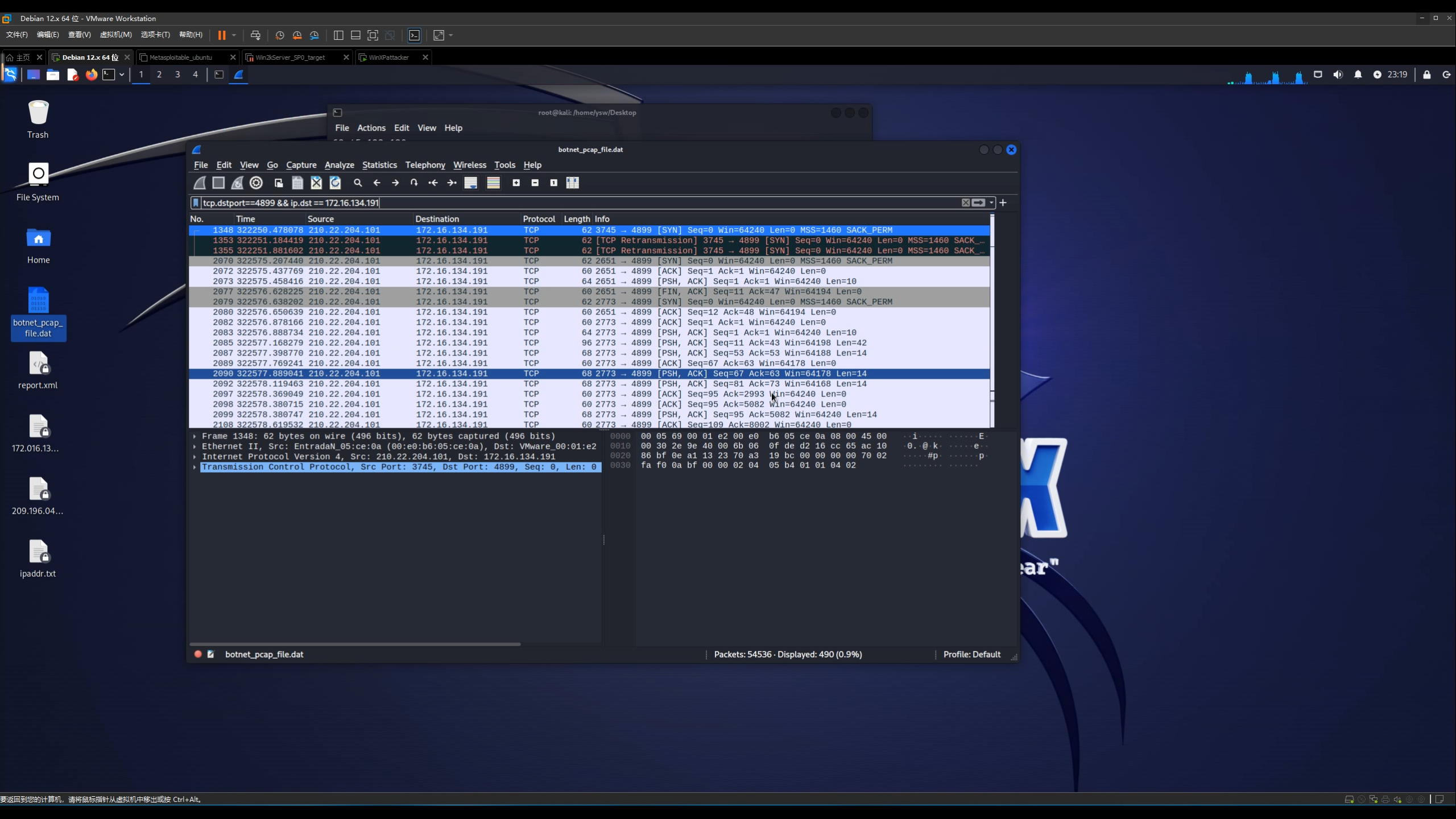Viewport: 1456px width, 819px height.
Task: Go to first packet arrow icon
Action: (433, 183)
